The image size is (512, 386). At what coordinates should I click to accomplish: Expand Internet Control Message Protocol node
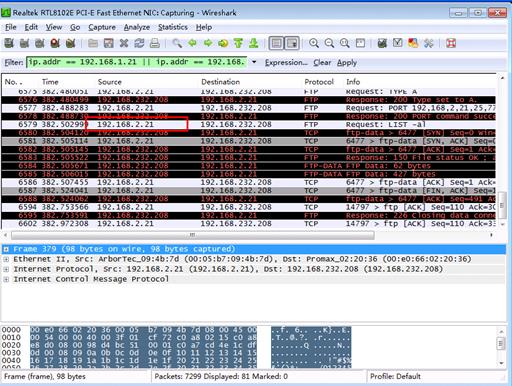6,279
